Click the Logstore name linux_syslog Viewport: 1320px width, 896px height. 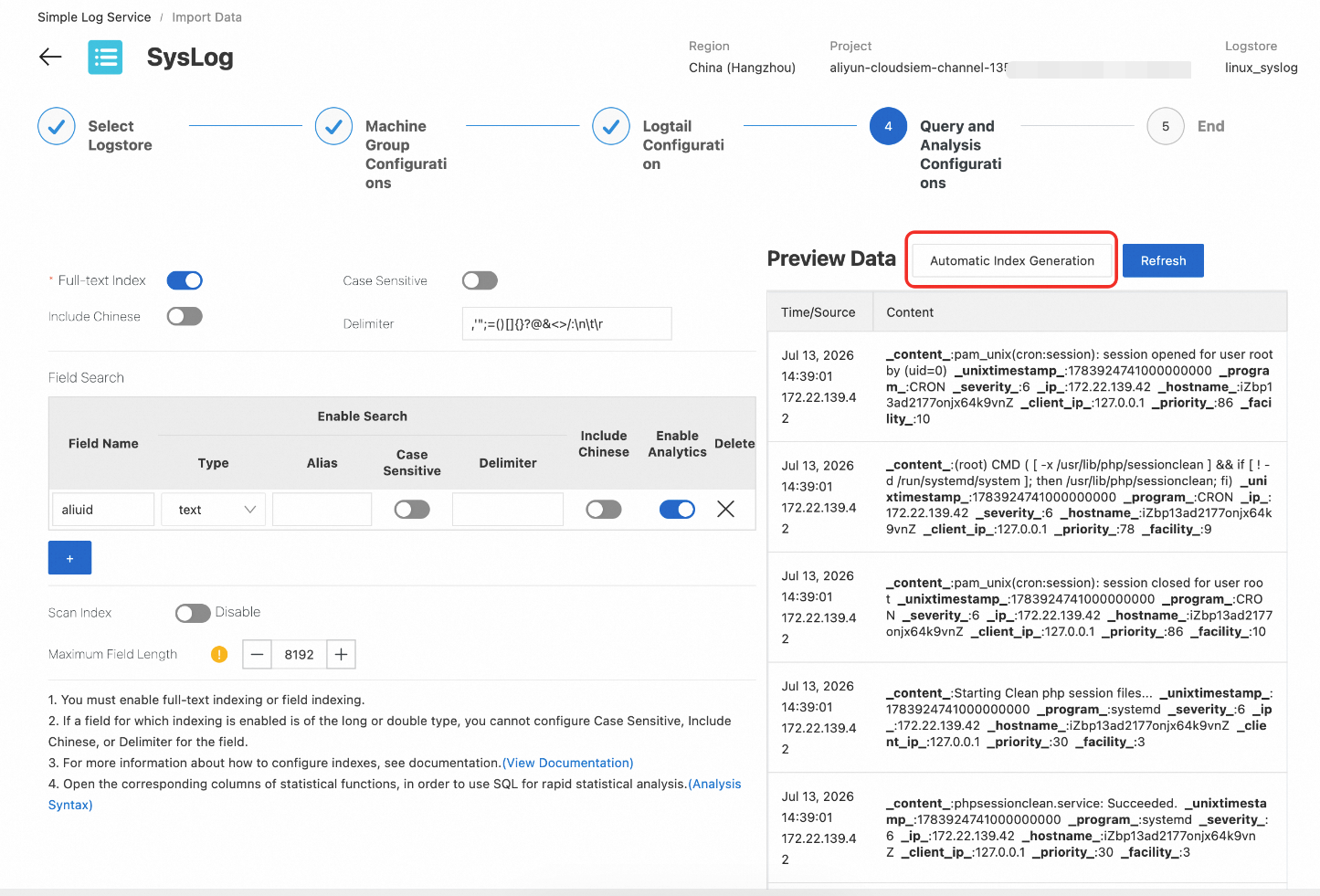click(x=1262, y=68)
